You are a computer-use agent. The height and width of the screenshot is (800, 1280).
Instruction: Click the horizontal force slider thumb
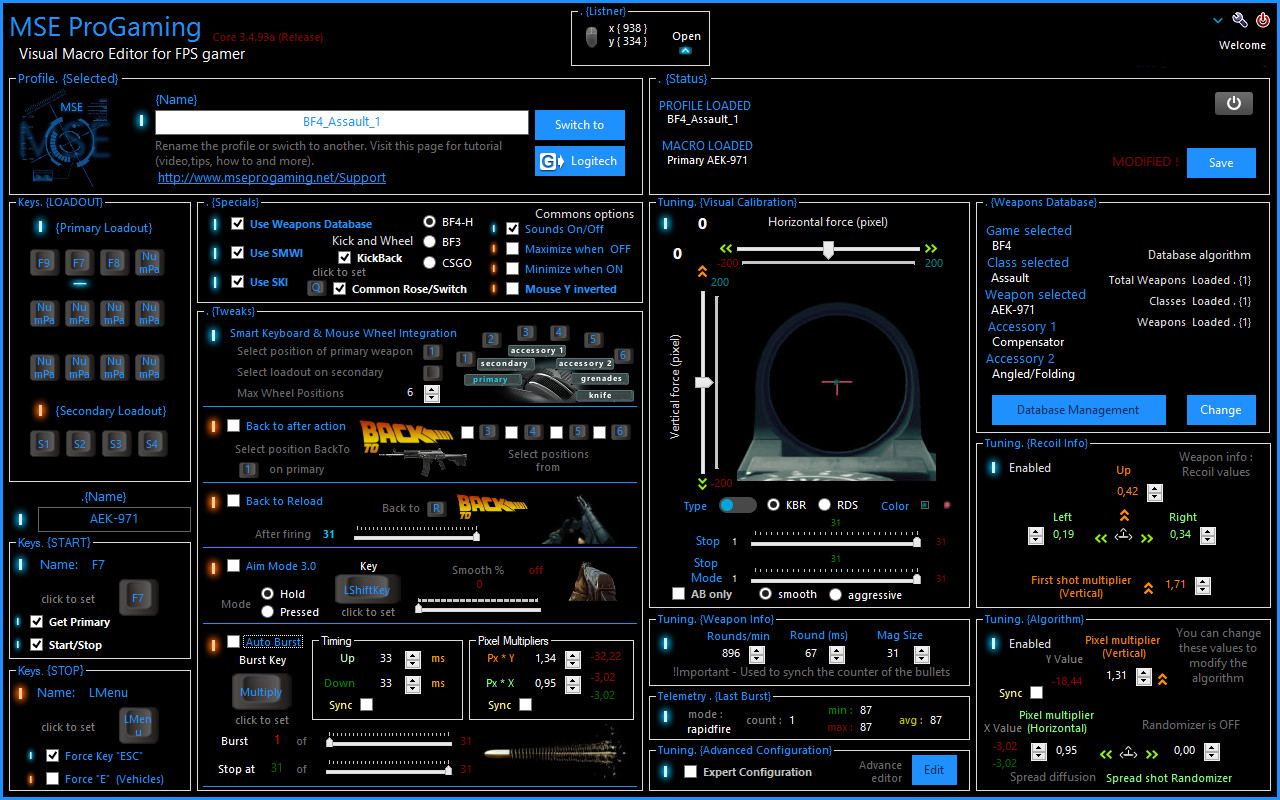828,250
